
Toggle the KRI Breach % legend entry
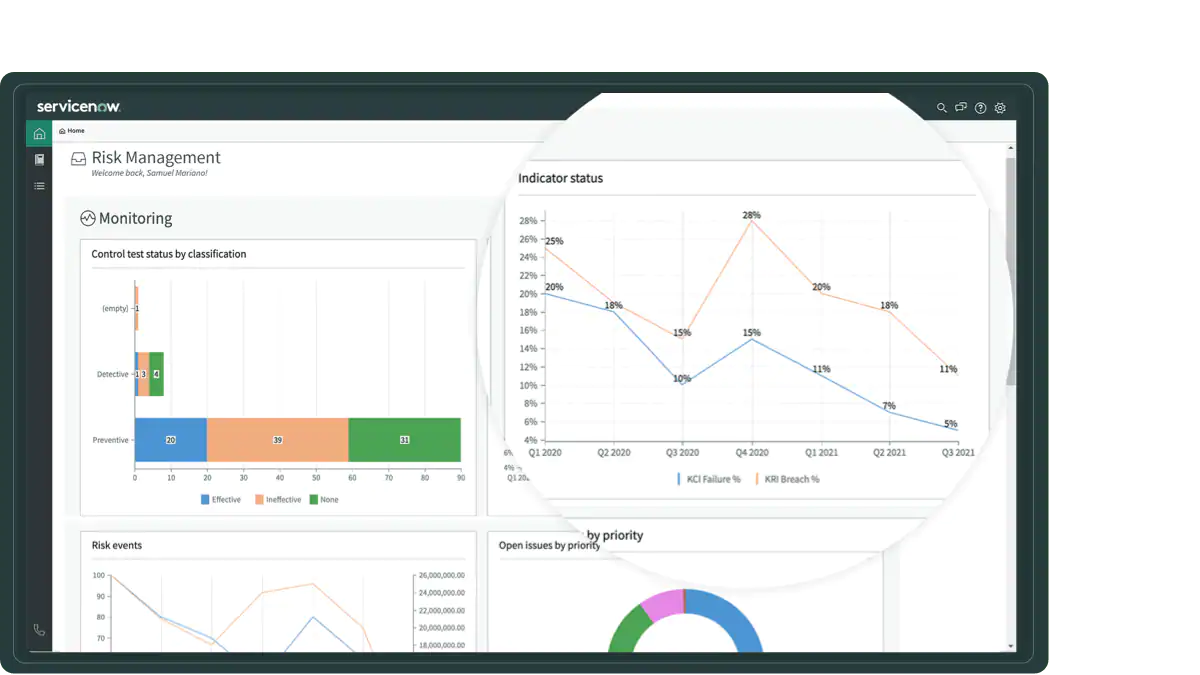click(787, 479)
